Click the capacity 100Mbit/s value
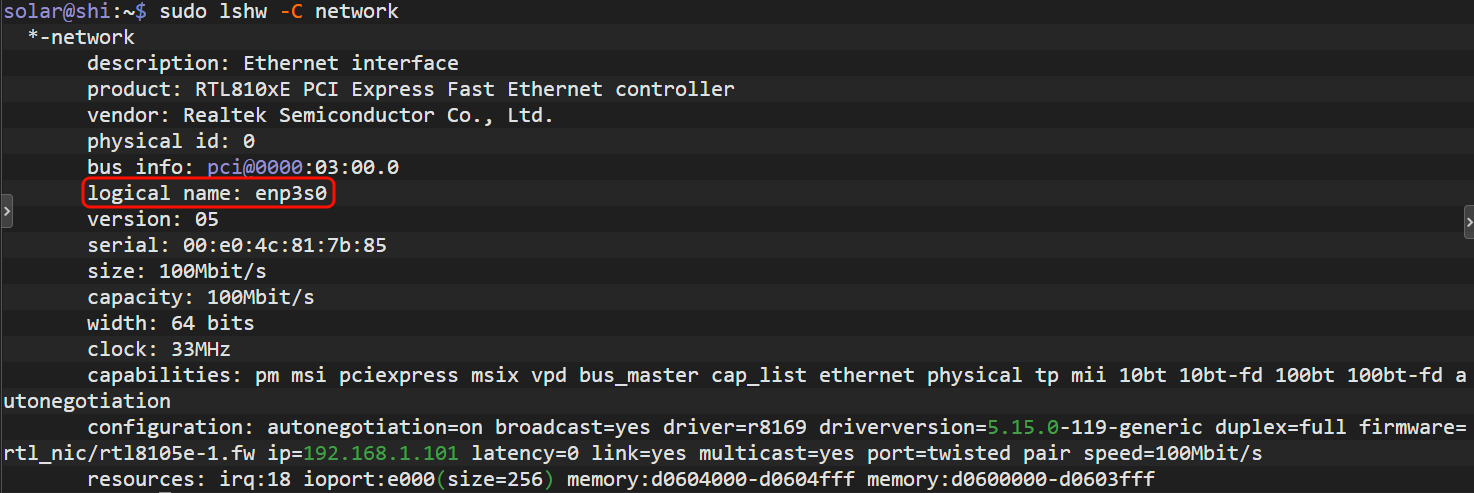The image size is (1474, 493). [x=260, y=297]
